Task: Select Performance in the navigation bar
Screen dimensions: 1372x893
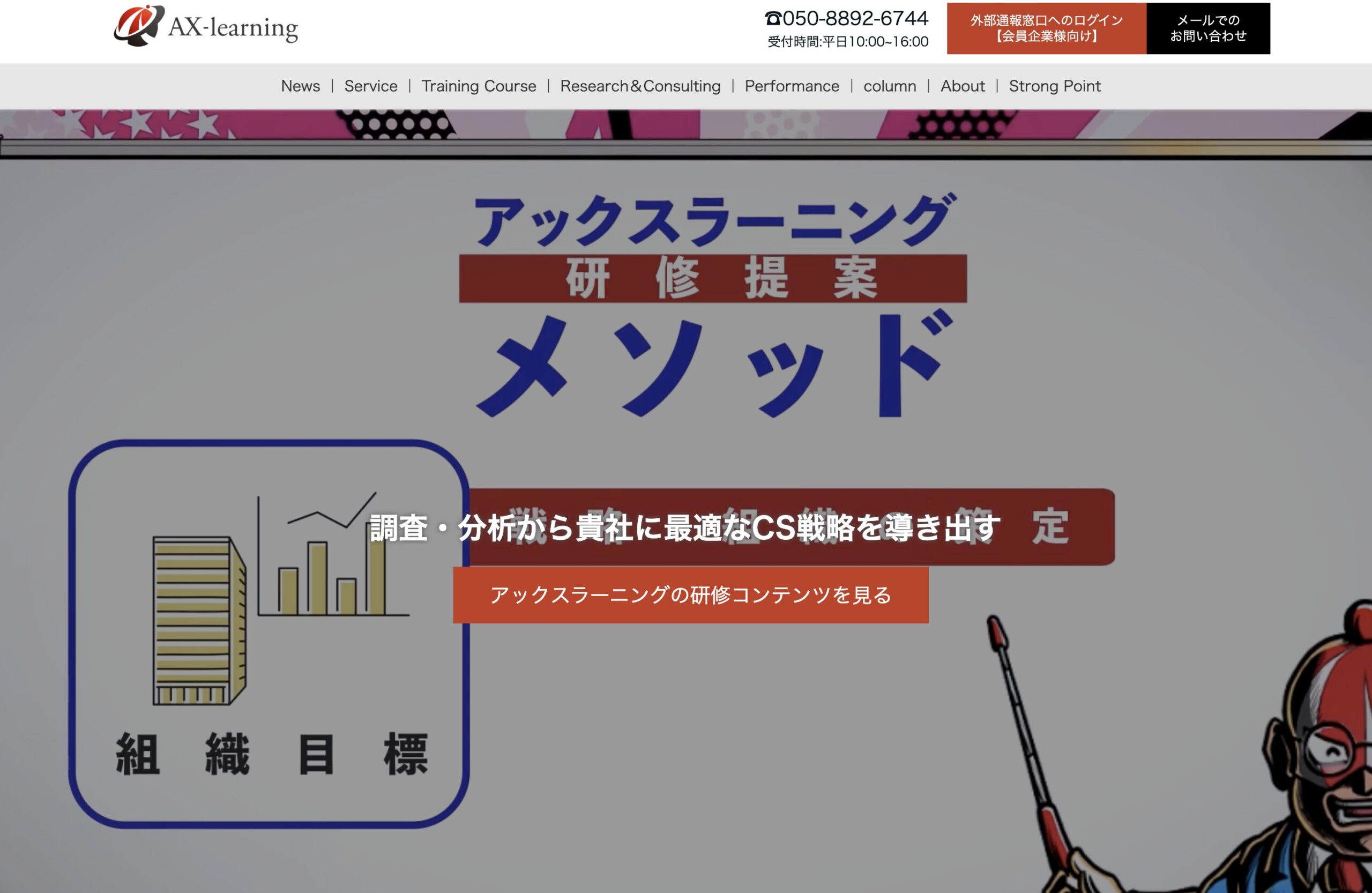Action: [x=792, y=86]
